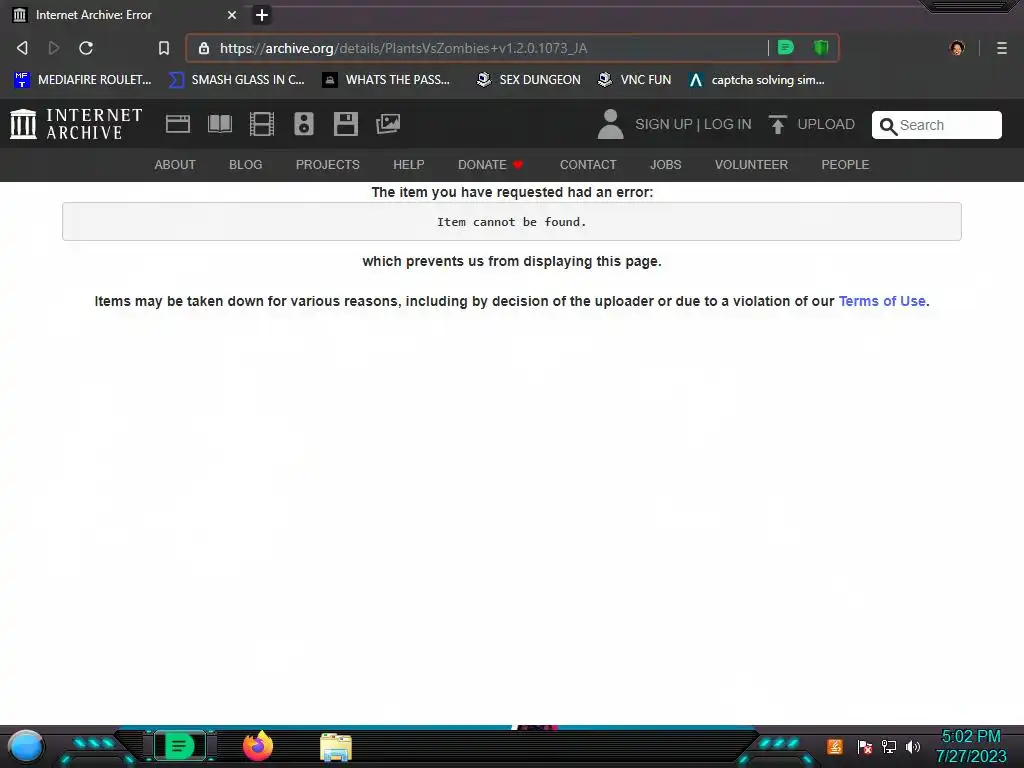Open the profile avatar in the browser toolbar
The image size is (1024, 768).
point(957,48)
